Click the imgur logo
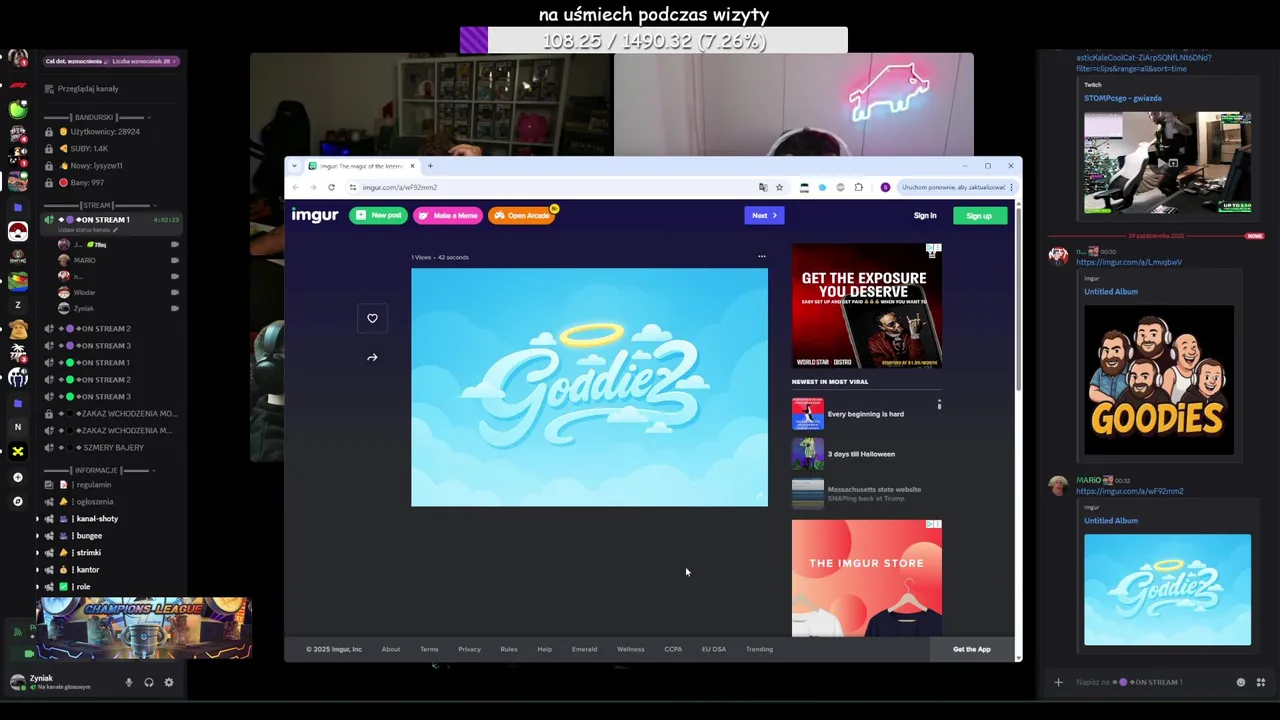The height and width of the screenshot is (720, 1280). [315, 215]
